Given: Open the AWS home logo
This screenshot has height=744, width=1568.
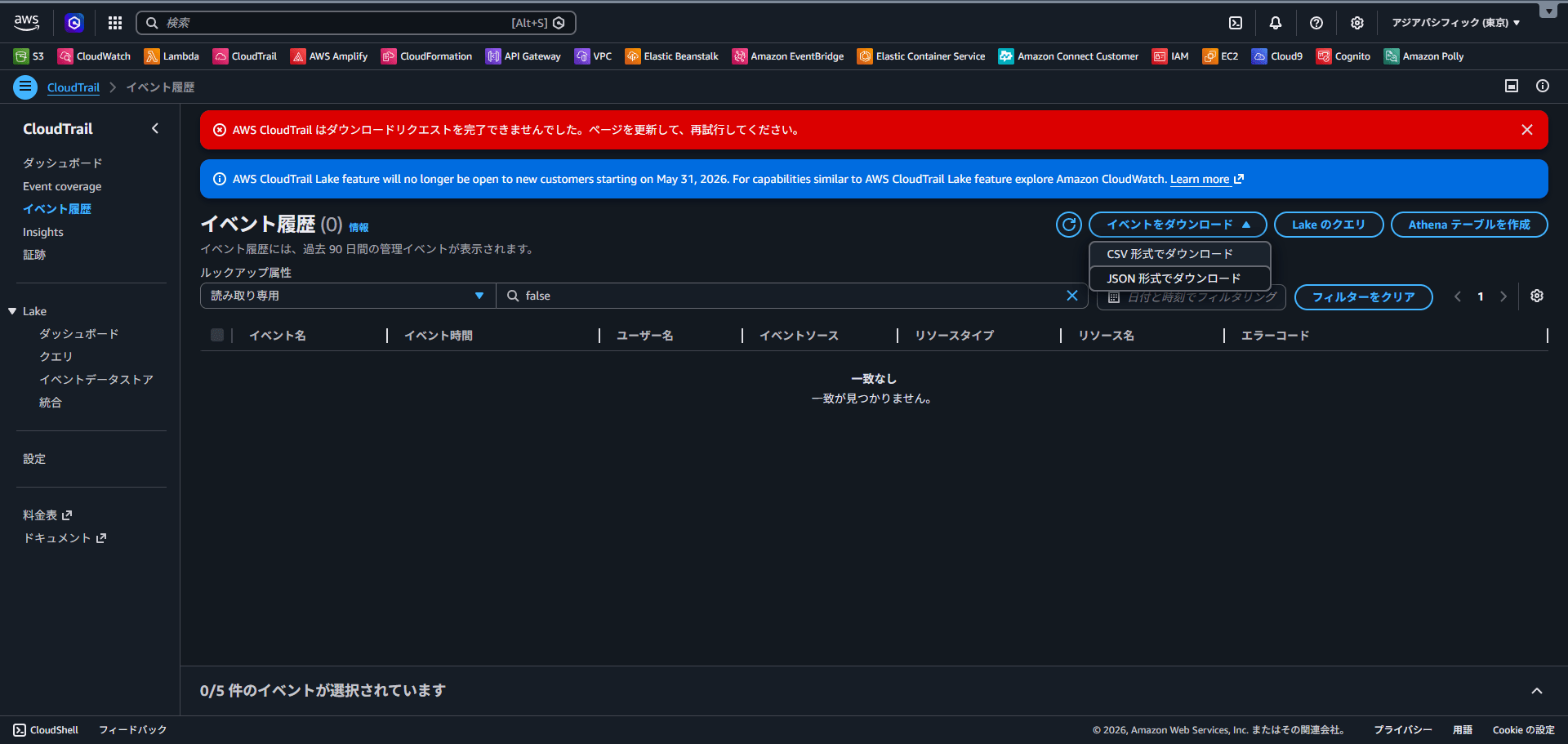Looking at the screenshot, I should [x=26, y=23].
